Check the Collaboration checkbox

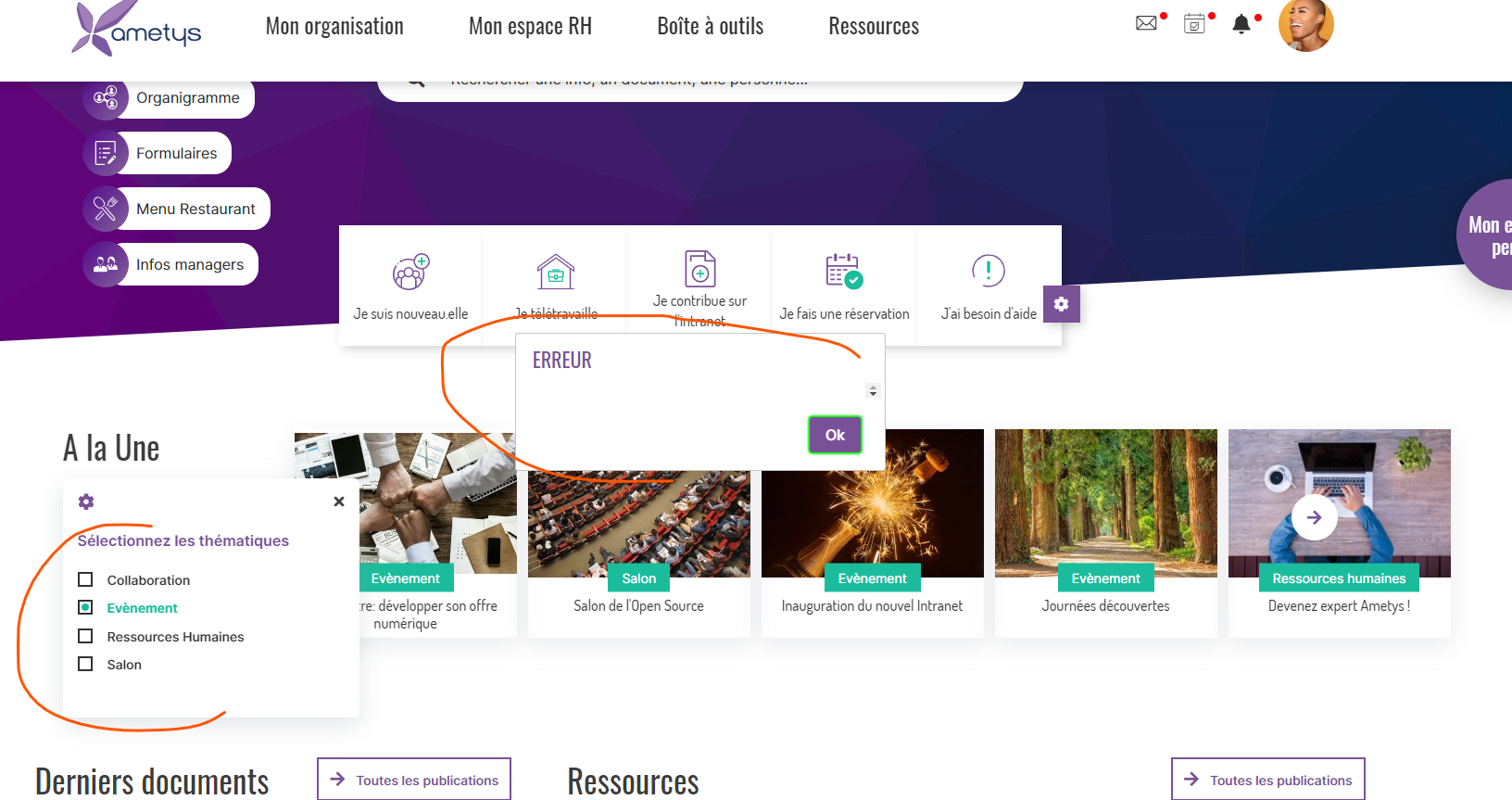[x=85, y=579]
